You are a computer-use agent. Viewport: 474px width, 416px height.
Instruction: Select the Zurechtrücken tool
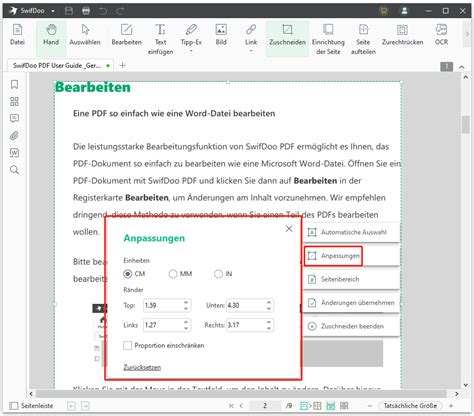point(402,35)
